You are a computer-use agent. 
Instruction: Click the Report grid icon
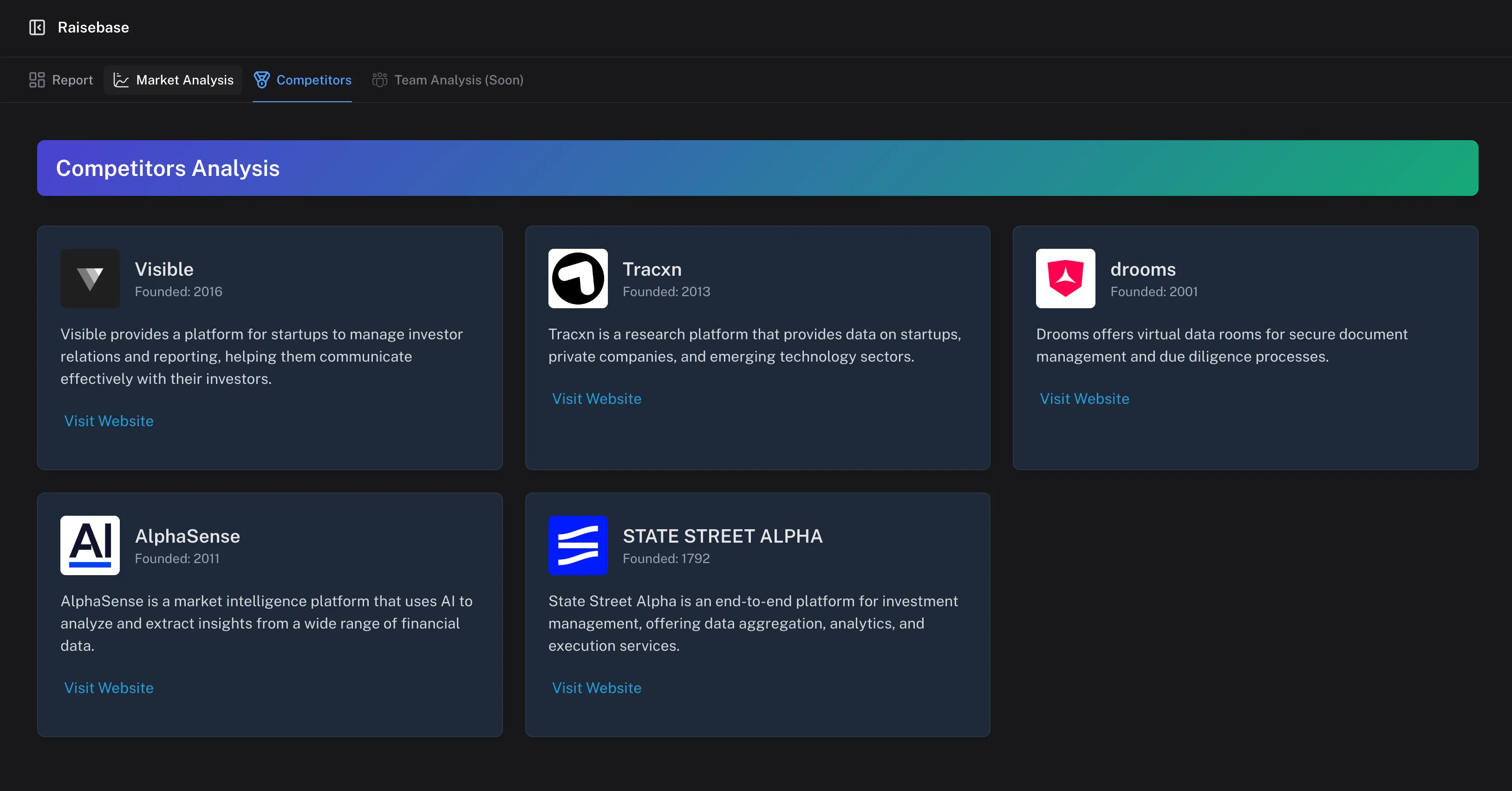pyautogui.click(x=37, y=80)
